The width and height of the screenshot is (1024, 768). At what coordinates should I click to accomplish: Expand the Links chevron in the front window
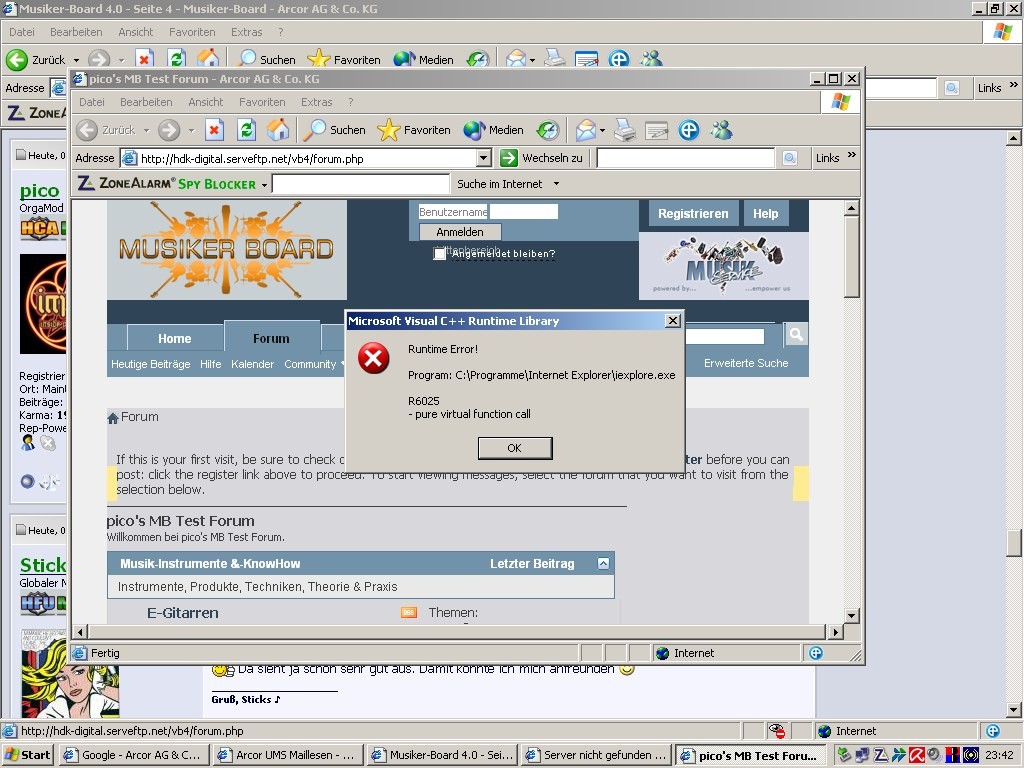852,155
